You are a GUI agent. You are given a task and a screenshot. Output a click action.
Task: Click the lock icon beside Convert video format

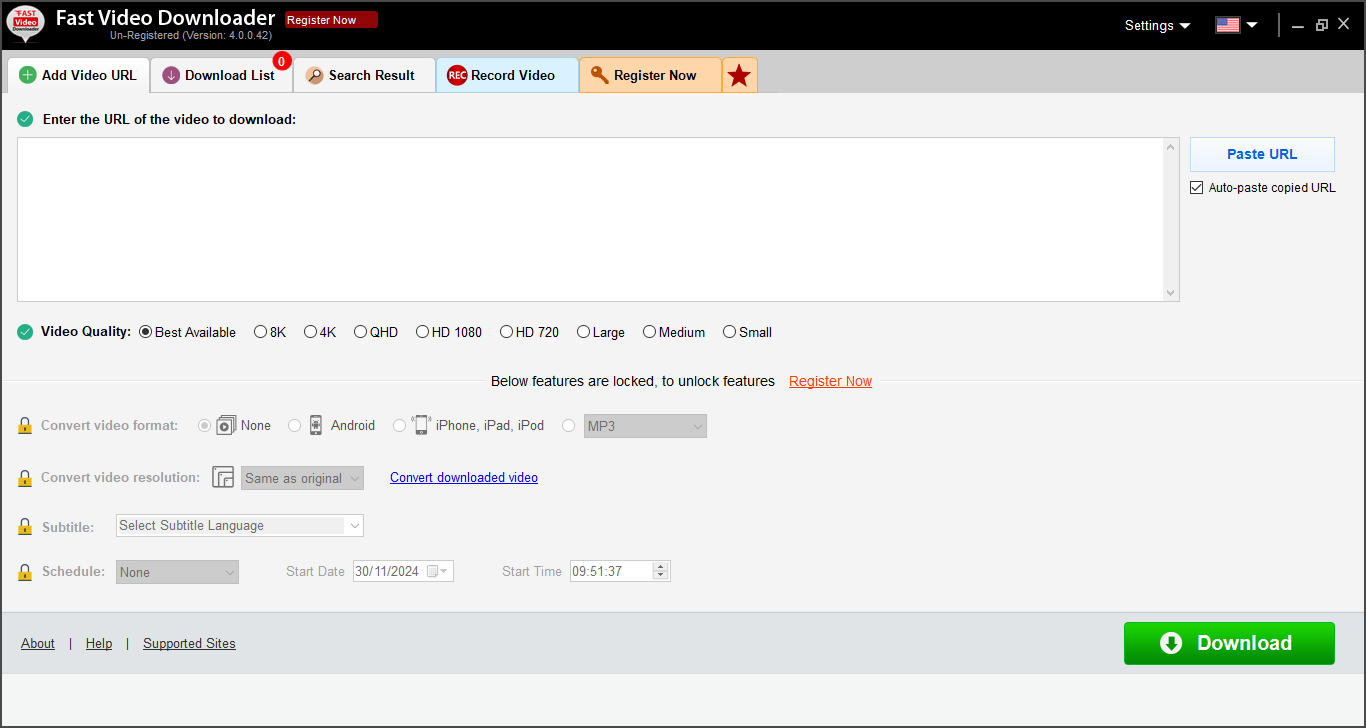(25, 426)
